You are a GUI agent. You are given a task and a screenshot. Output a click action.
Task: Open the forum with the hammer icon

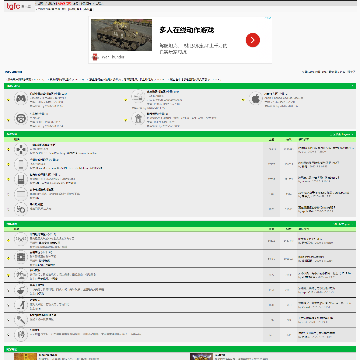(x=21, y=320)
